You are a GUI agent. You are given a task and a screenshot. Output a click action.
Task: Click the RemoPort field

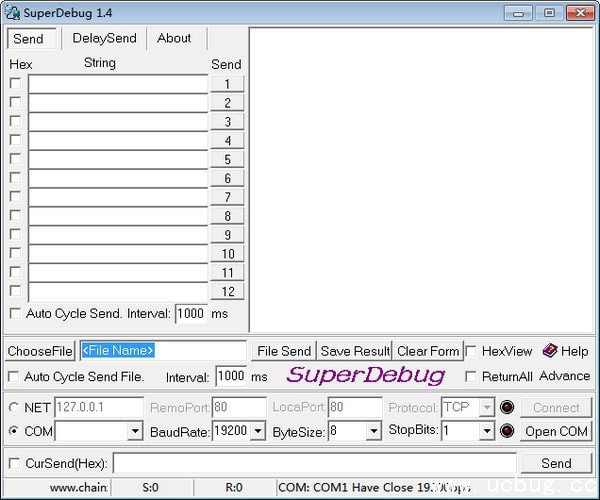[239, 407]
